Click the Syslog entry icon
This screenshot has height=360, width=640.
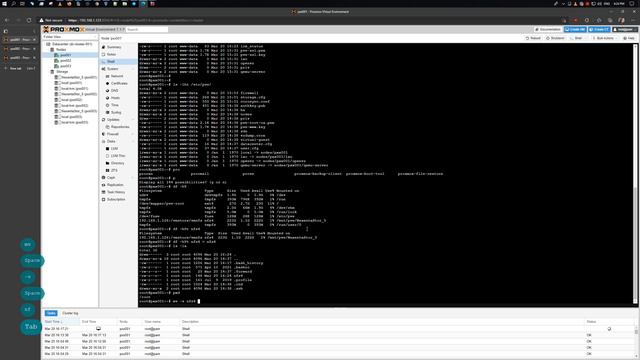tap(107, 112)
